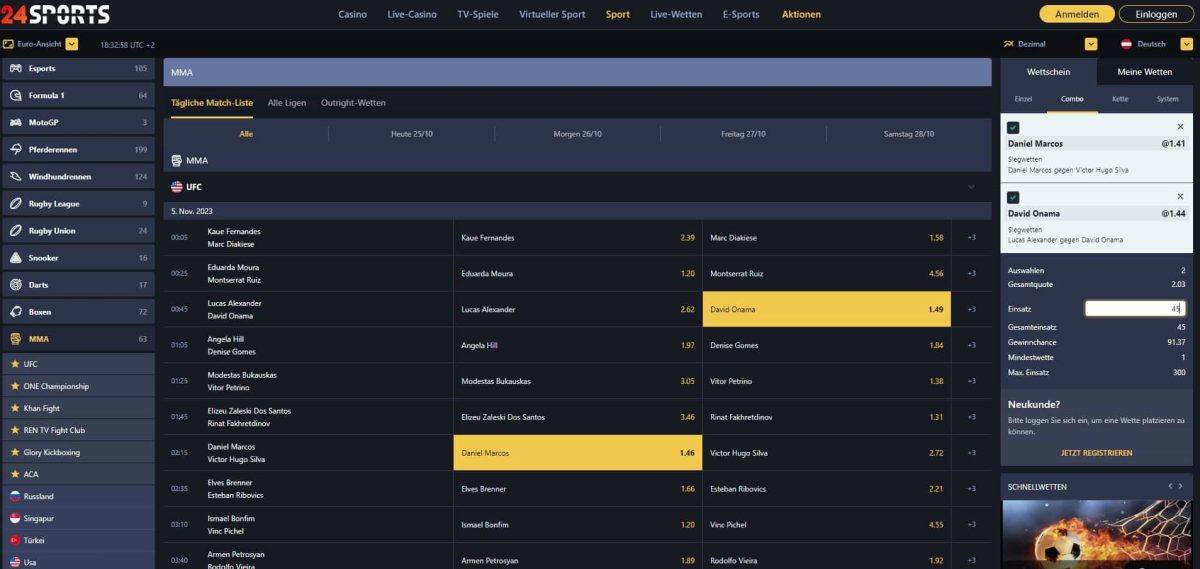
Task: Select Einzel bet type tab
Action: point(1023,99)
